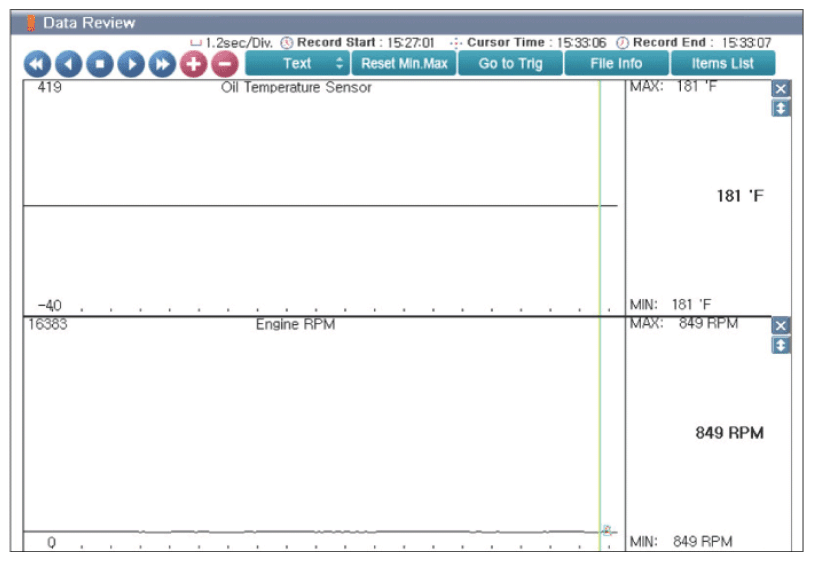Click the Data Review title icon

click(31, 23)
